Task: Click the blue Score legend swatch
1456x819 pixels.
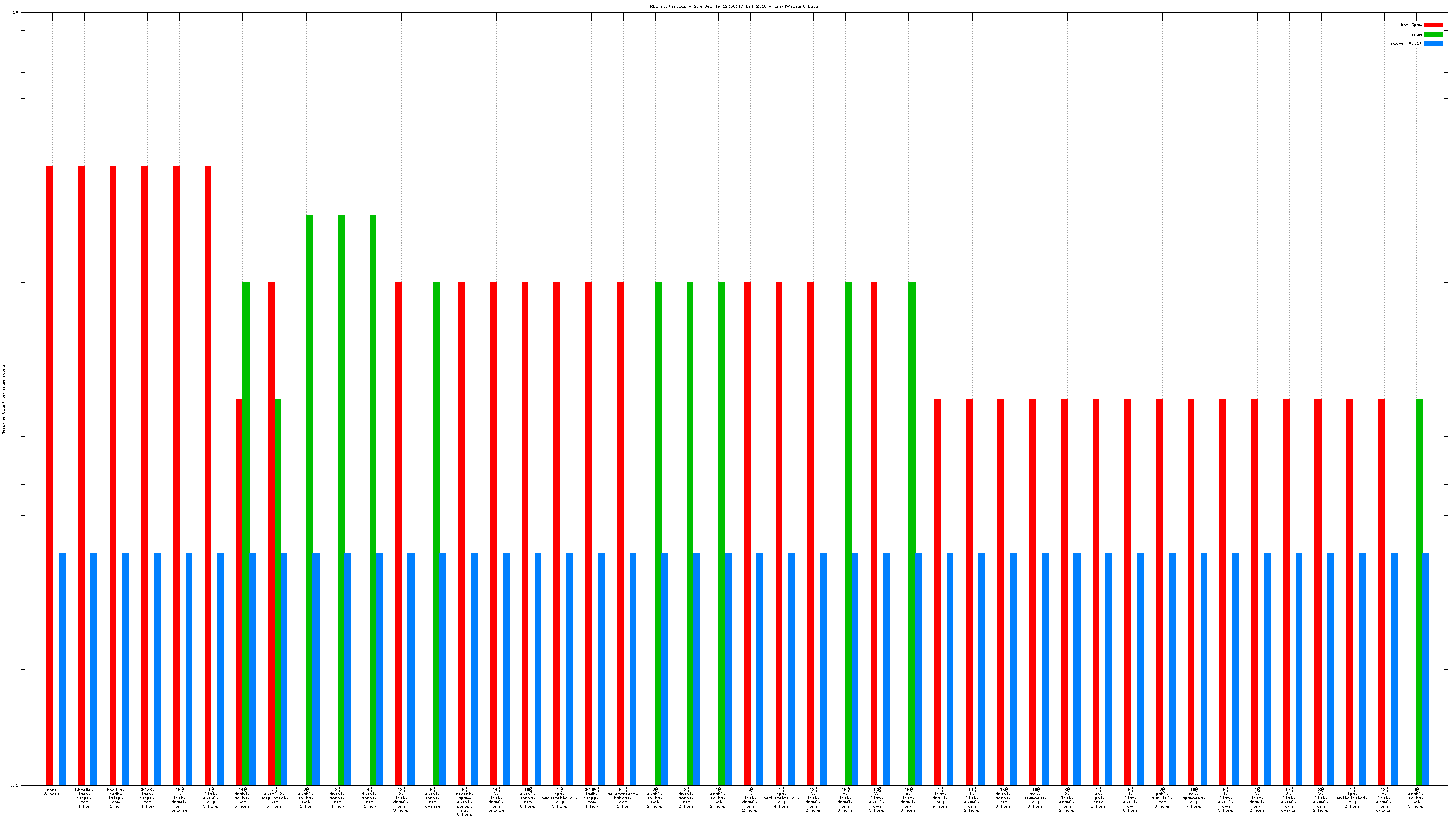Action: click(1433, 43)
